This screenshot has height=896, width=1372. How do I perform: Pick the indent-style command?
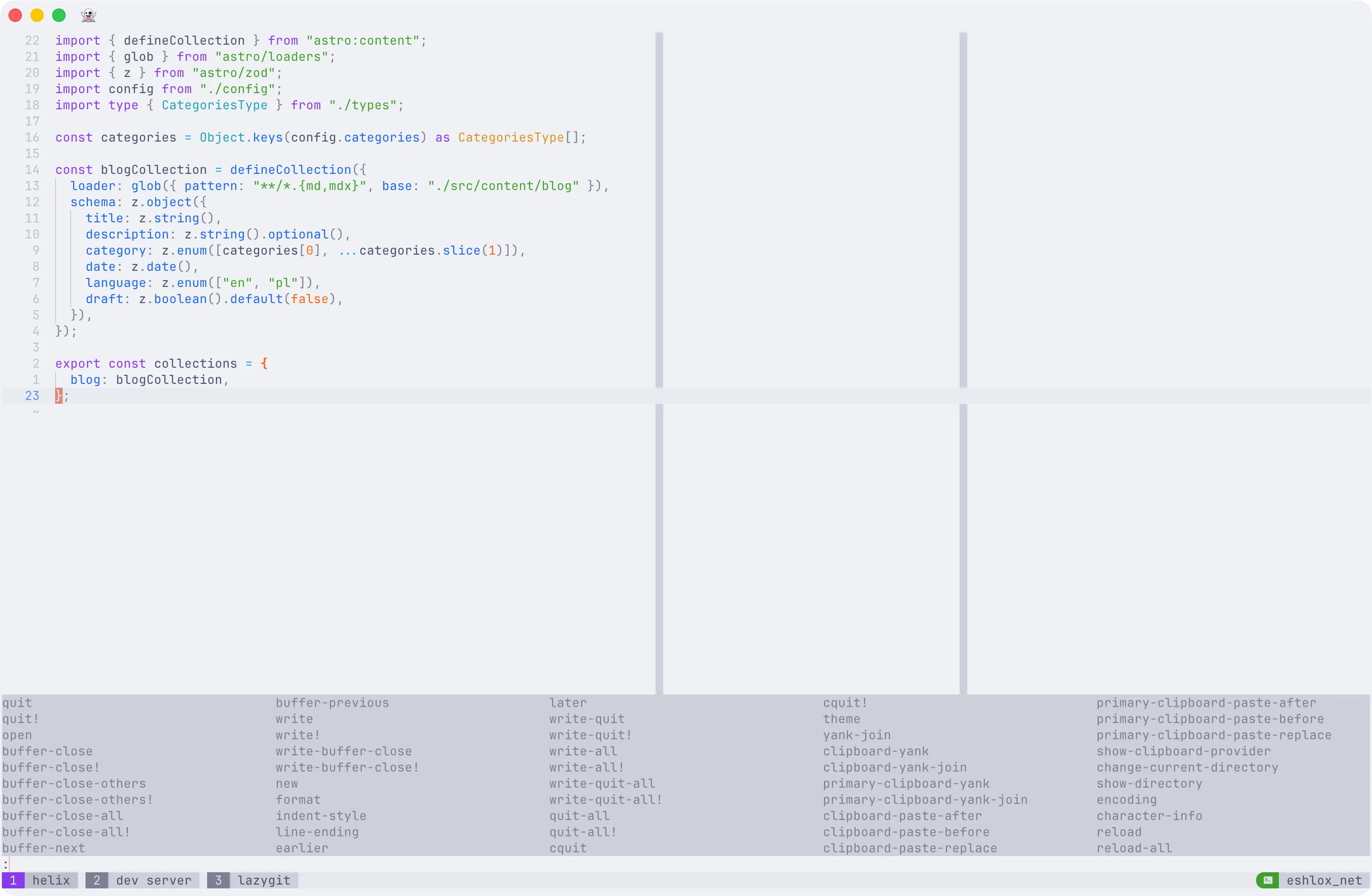tap(321, 816)
